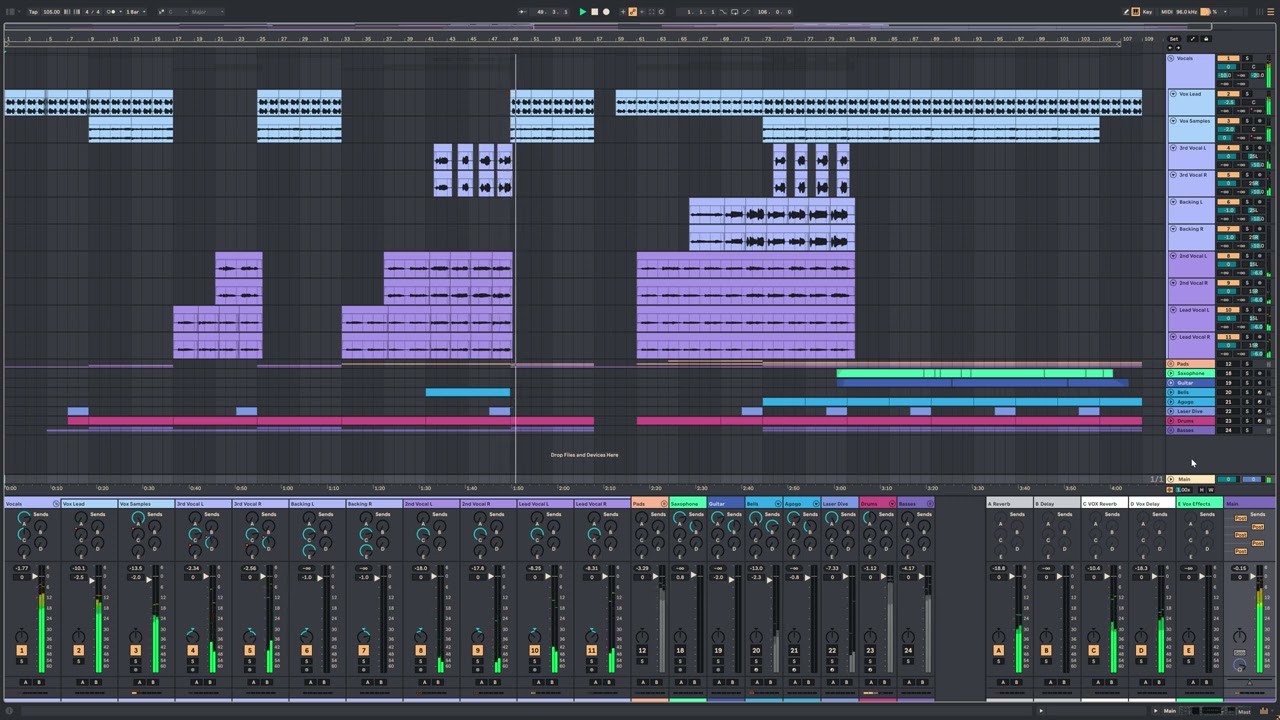This screenshot has height=720, width=1280.
Task: Click the Vocals pan knob
Action: (21, 636)
